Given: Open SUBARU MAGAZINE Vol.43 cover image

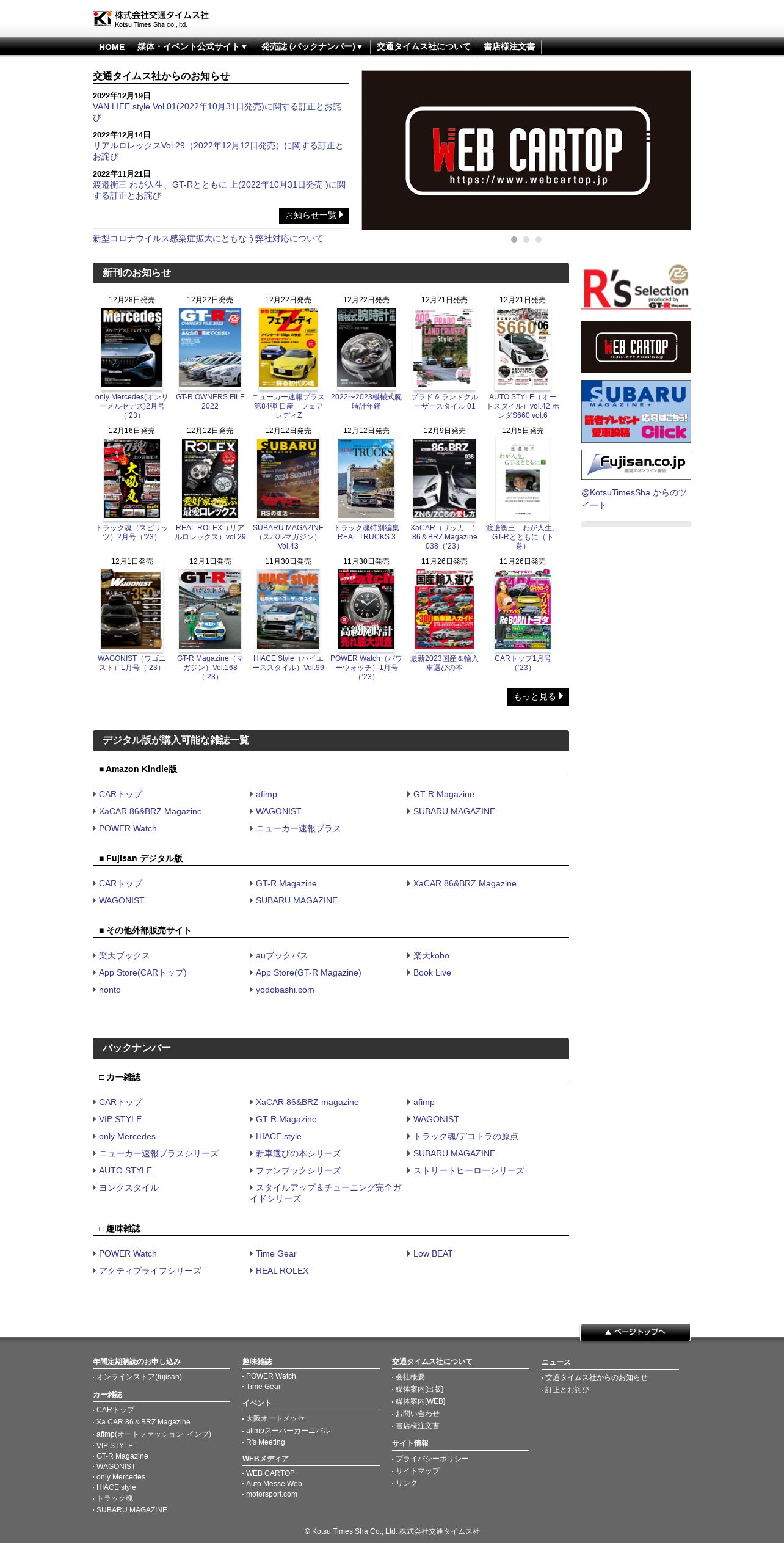Looking at the screenshot, I should click(x=288, y=478).
